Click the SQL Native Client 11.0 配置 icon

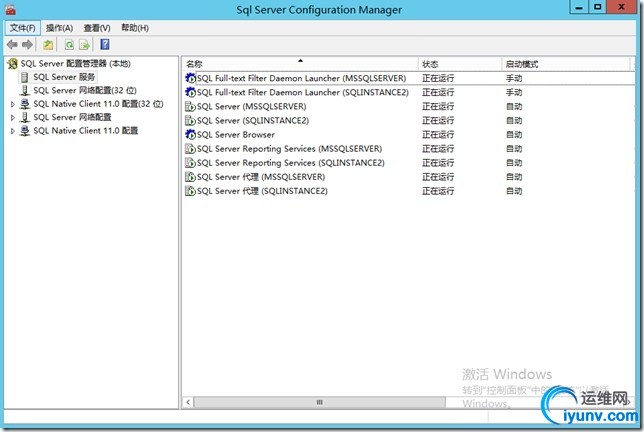click(x=25, y=131)
